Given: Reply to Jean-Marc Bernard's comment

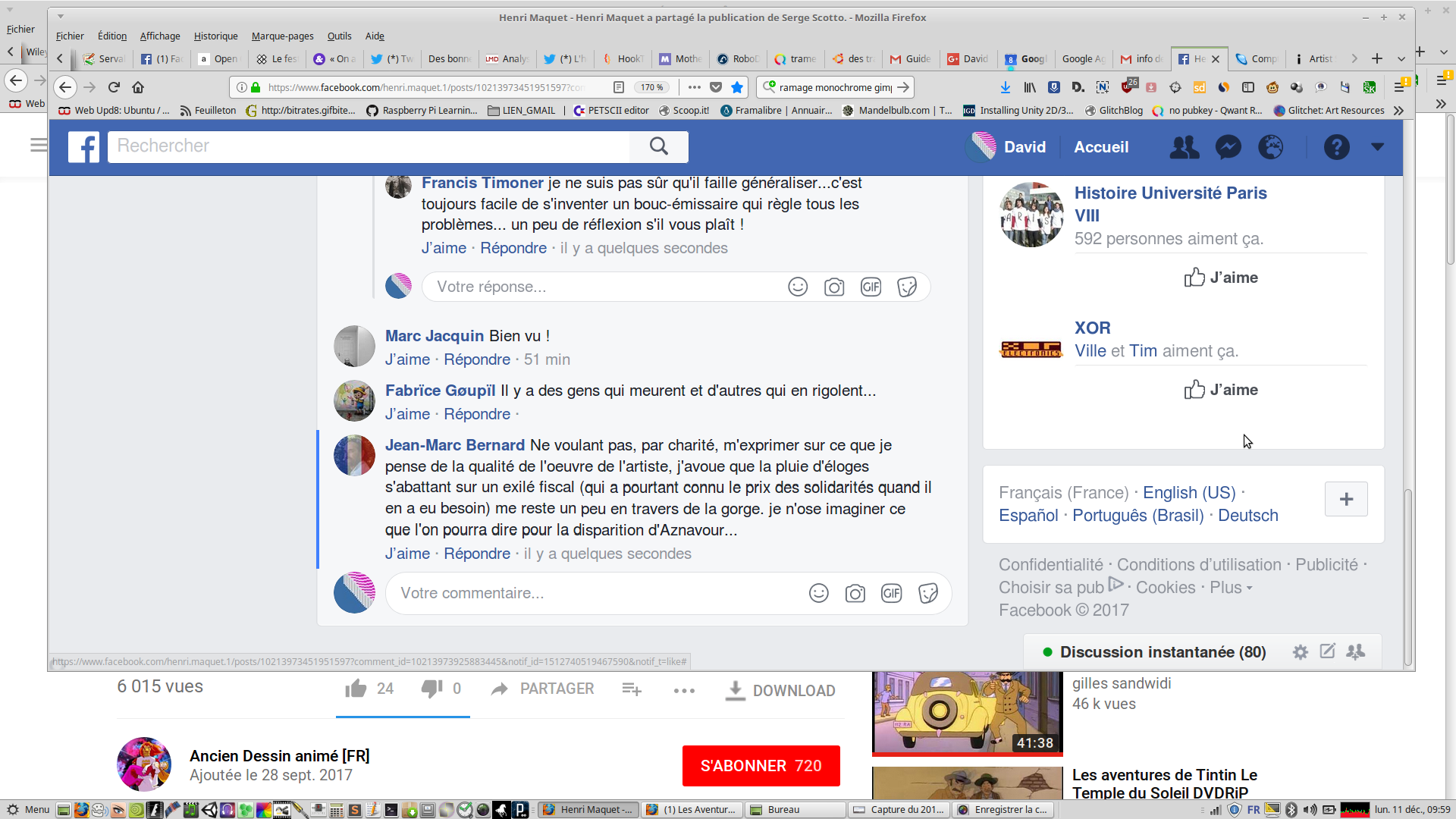Looking at the screenshot, I should click(x=476, y=554).
